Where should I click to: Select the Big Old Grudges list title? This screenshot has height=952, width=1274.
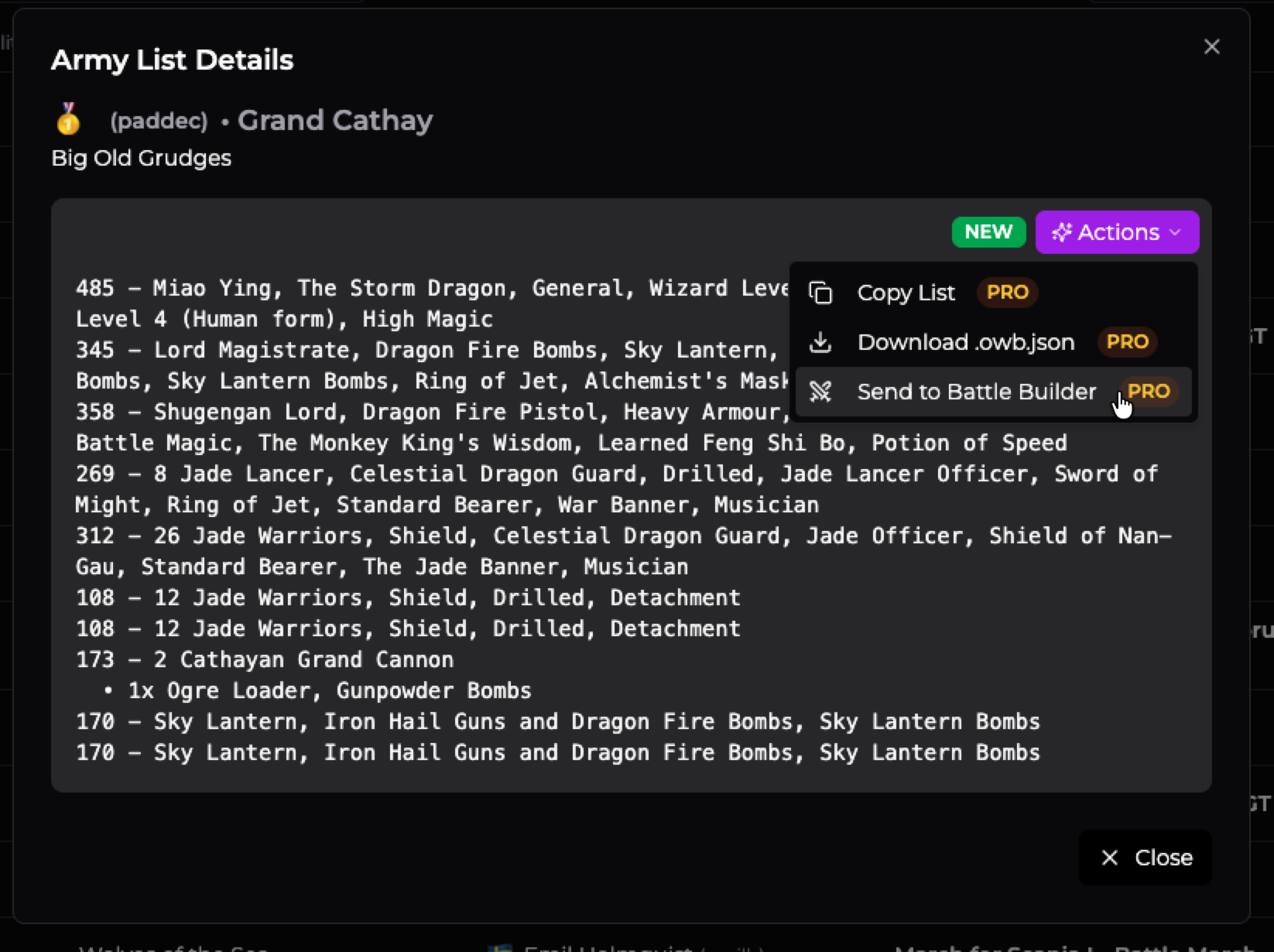pos(141,158)
